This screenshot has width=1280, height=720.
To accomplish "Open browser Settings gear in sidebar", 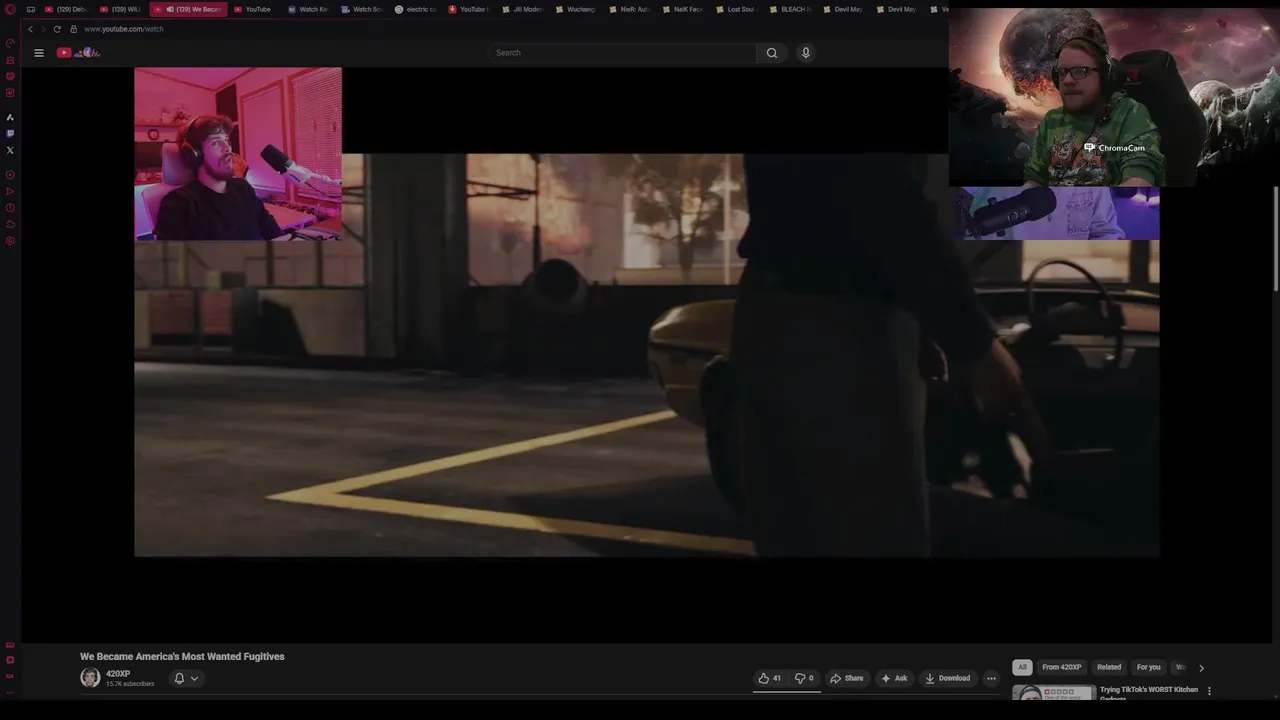I will click(x=10, y=241).
